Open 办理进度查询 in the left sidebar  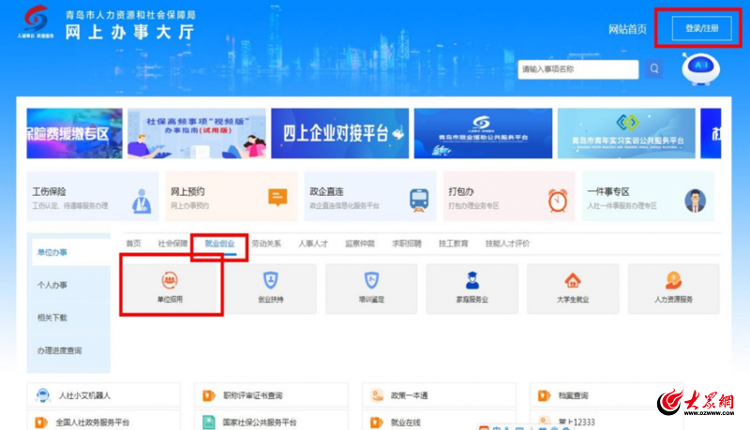pos(60,350)
